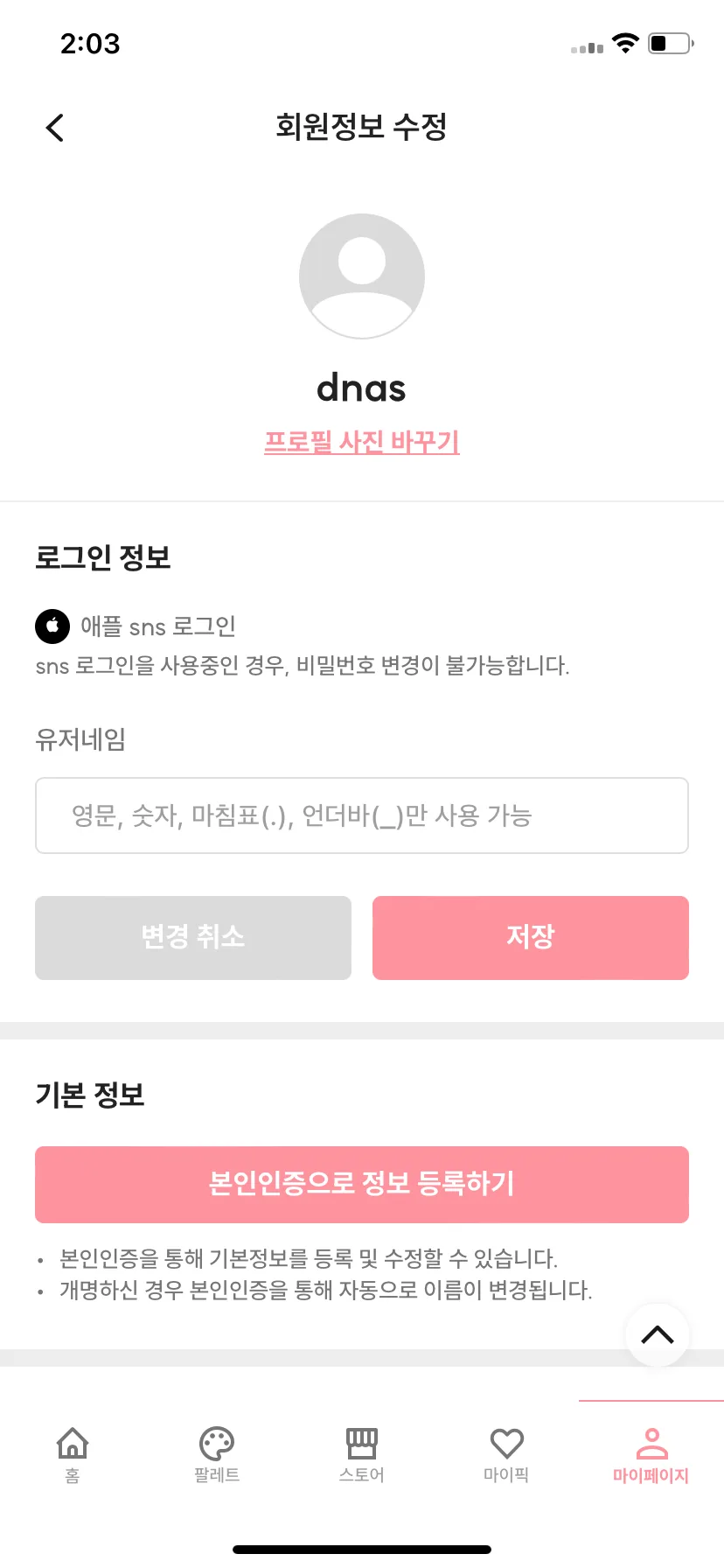Image resolution: width=724 pixels, height=1568 pixels.
Task: Tap the 회원정보 수정 page title
Action: [x=362, y=127]
